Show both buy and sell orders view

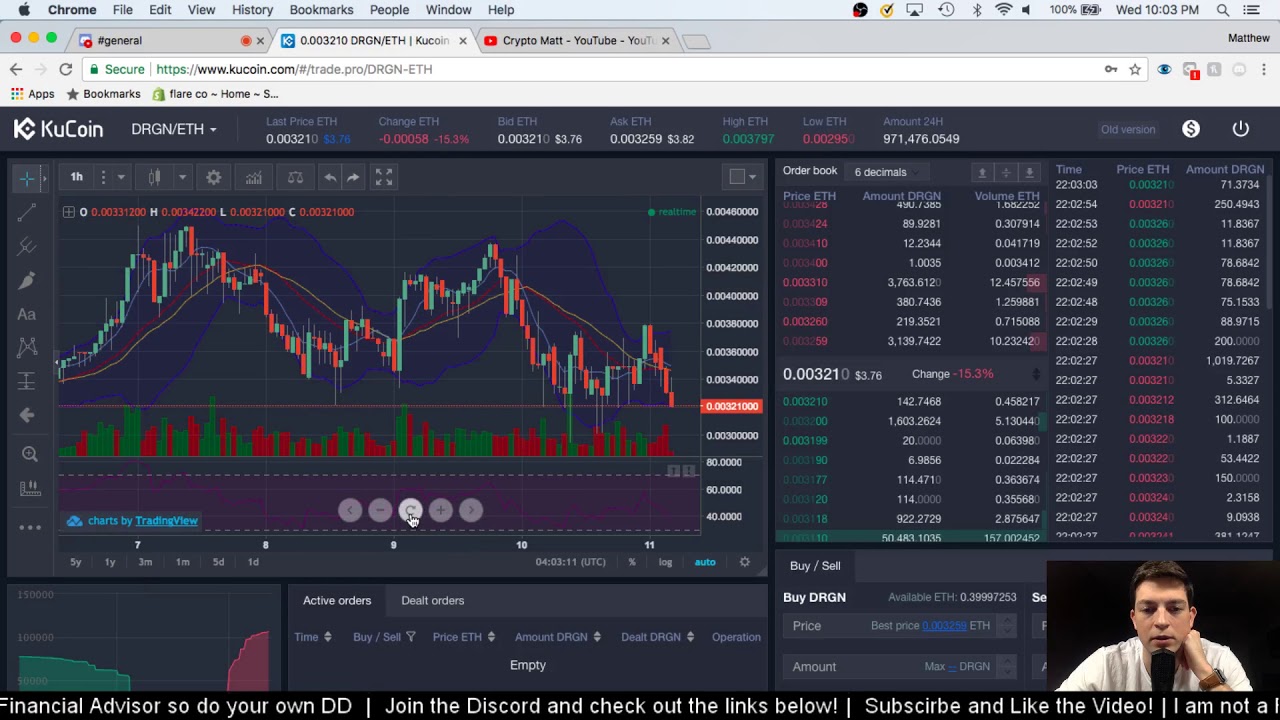tap(1006, 172)
